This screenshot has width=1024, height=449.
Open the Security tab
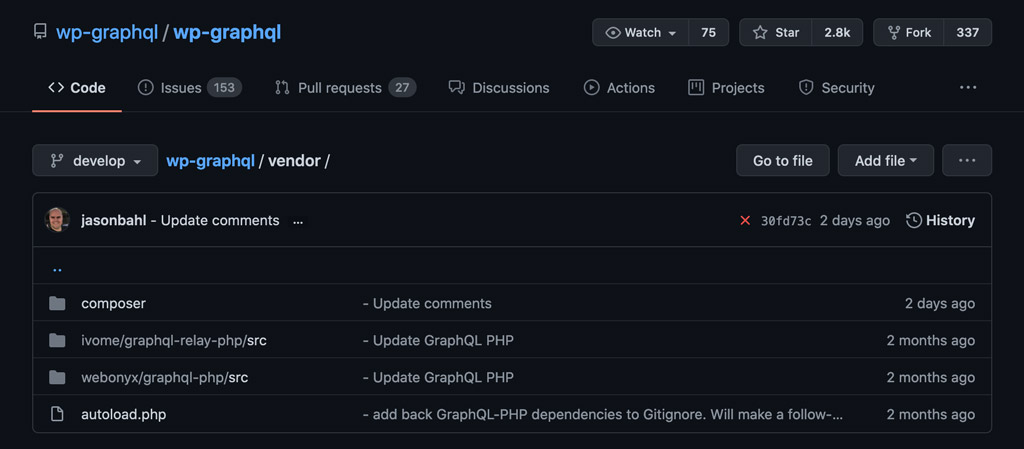tap(837, 87)
